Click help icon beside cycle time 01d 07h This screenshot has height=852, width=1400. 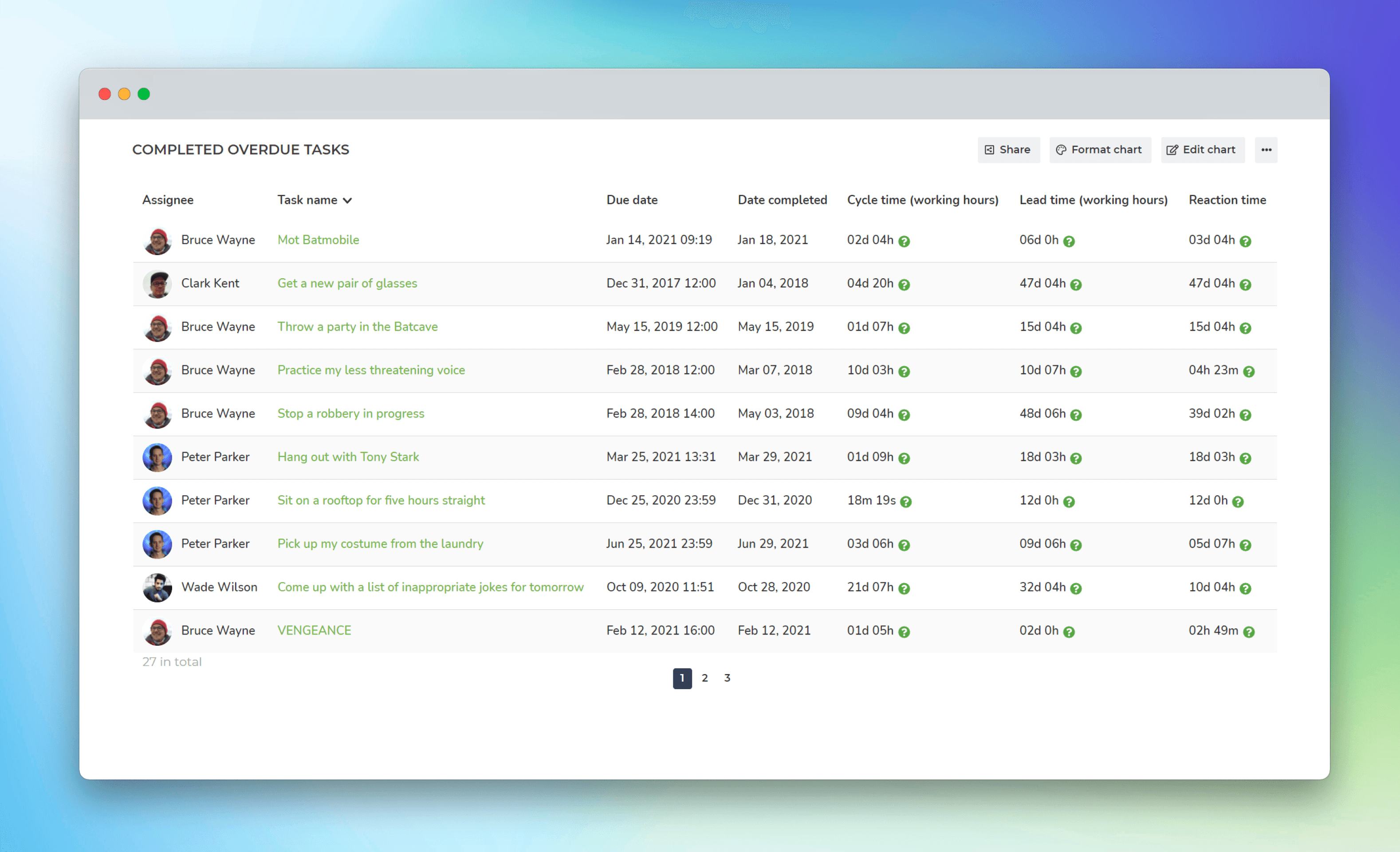tap(904, 328)
